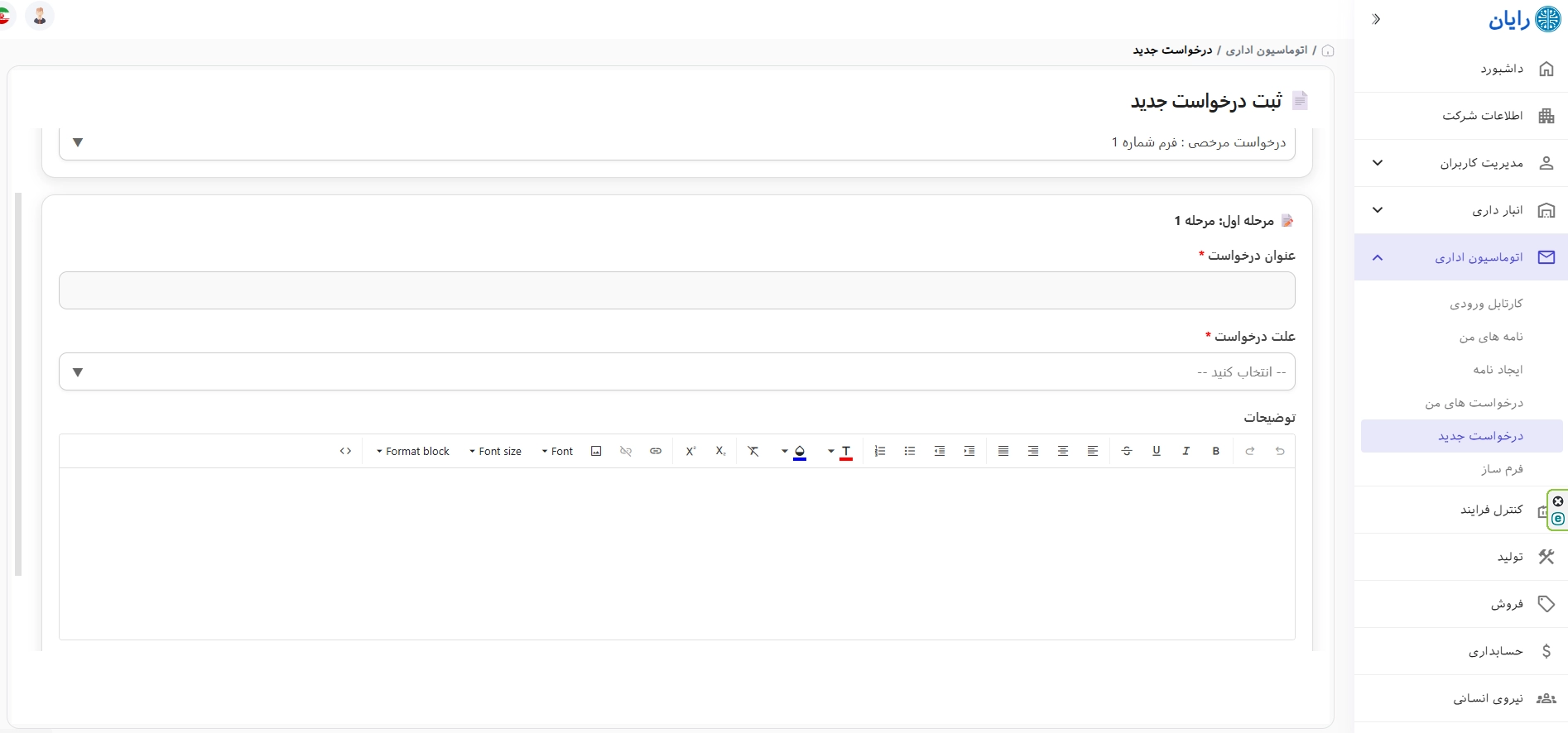Apply the blue fill color swatch
1568x733 pixels.
(800, 452)
